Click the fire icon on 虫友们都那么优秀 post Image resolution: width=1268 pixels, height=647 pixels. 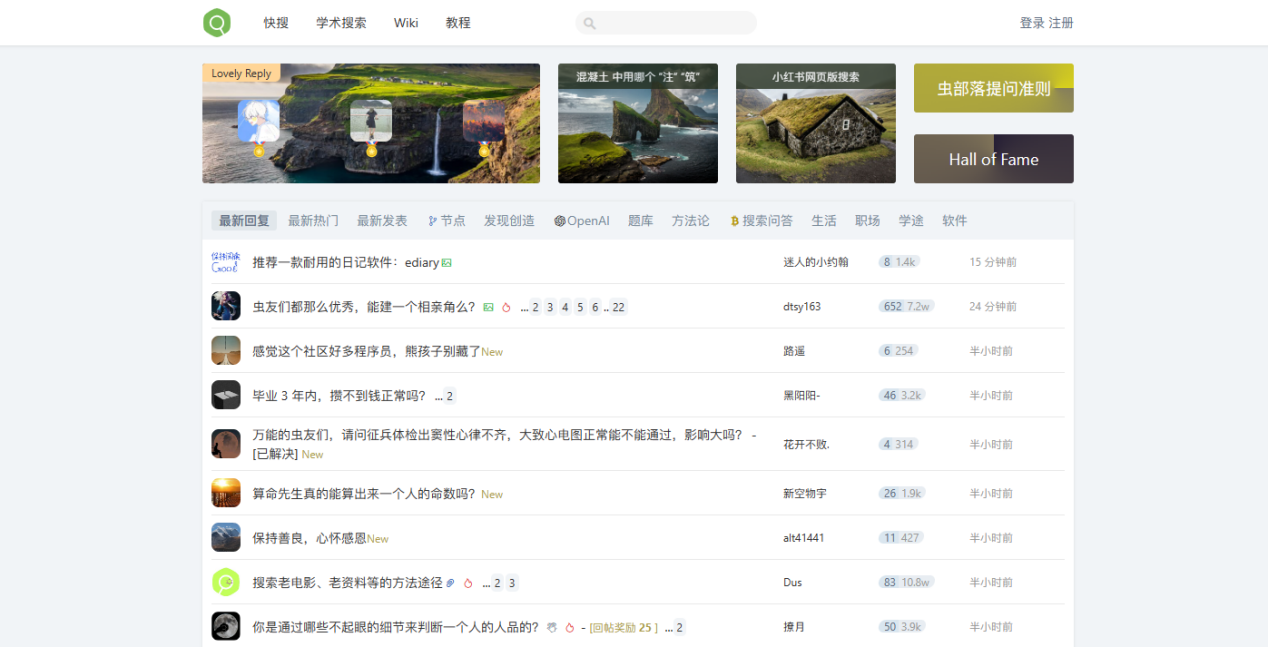(x=506, y=307)
